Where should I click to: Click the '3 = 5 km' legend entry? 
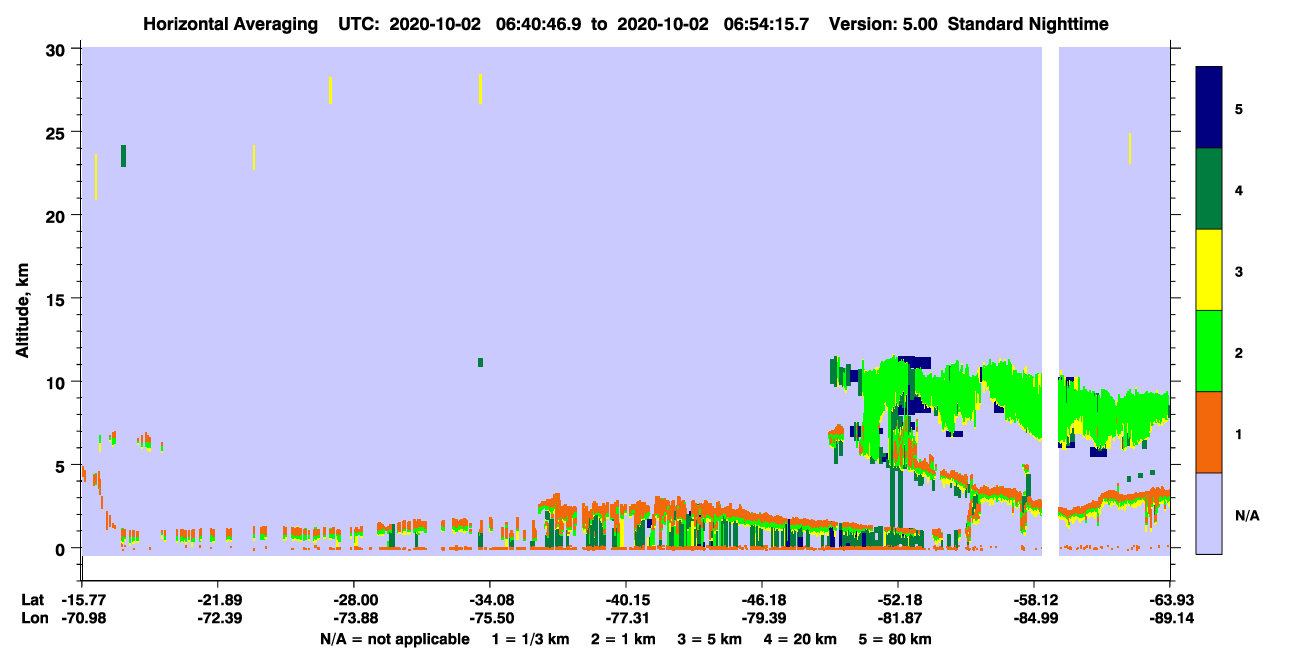tap(711, 639)
